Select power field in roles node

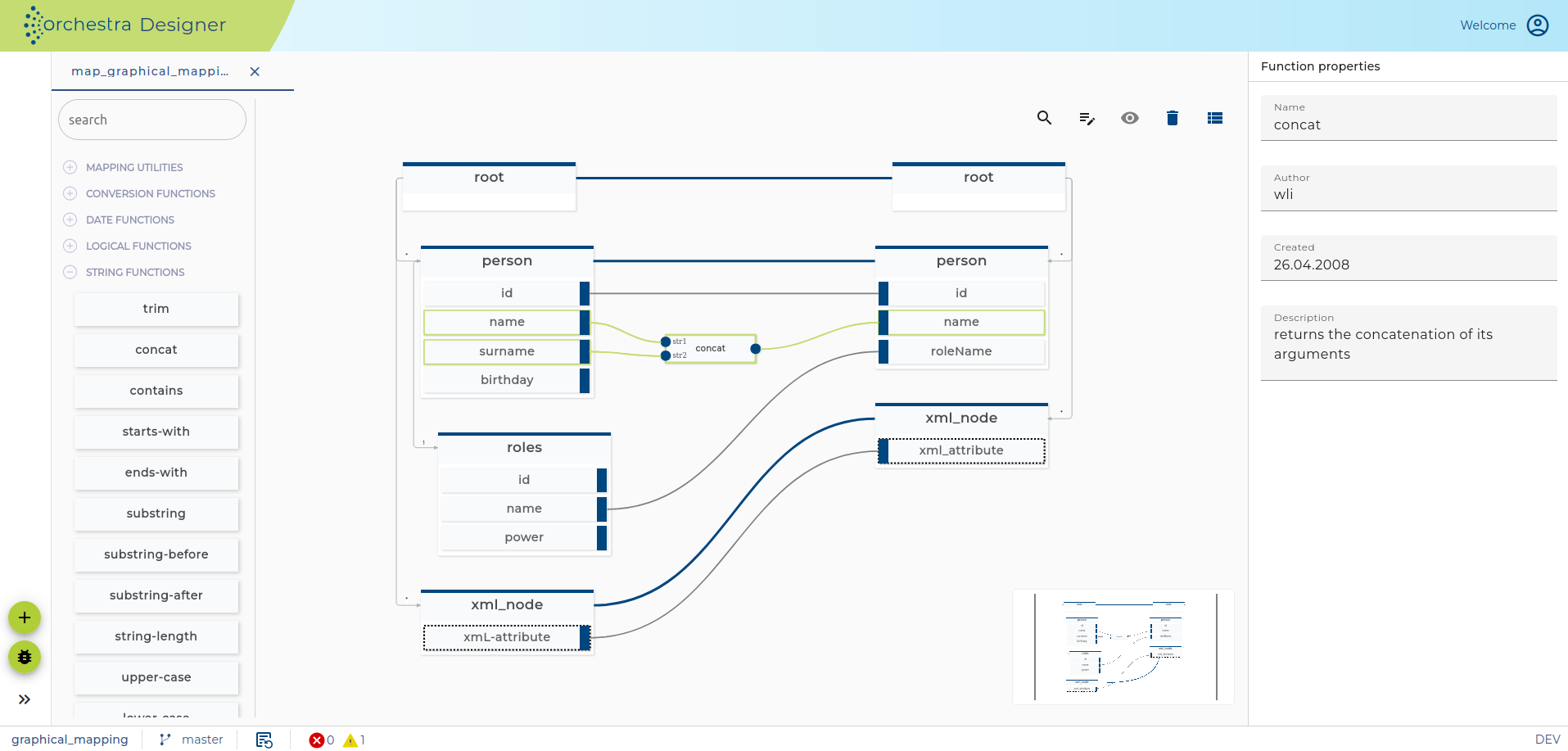pyautogui.click(x=524, y=537)
